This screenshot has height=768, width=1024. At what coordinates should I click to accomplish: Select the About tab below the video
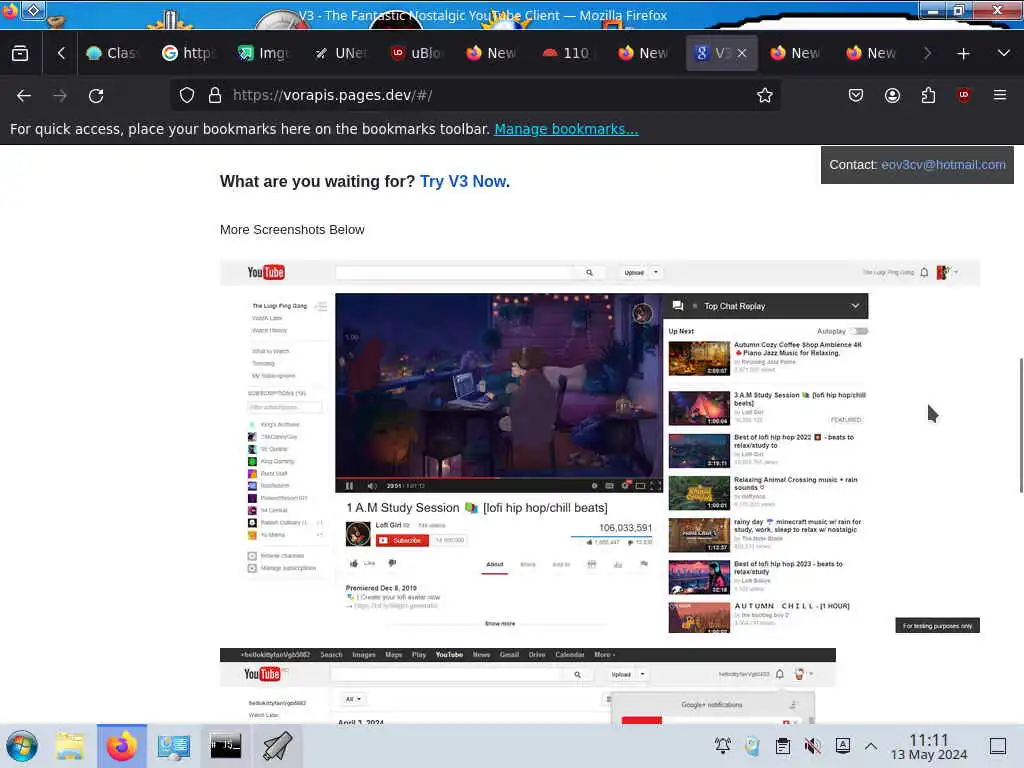pos(494,564)
